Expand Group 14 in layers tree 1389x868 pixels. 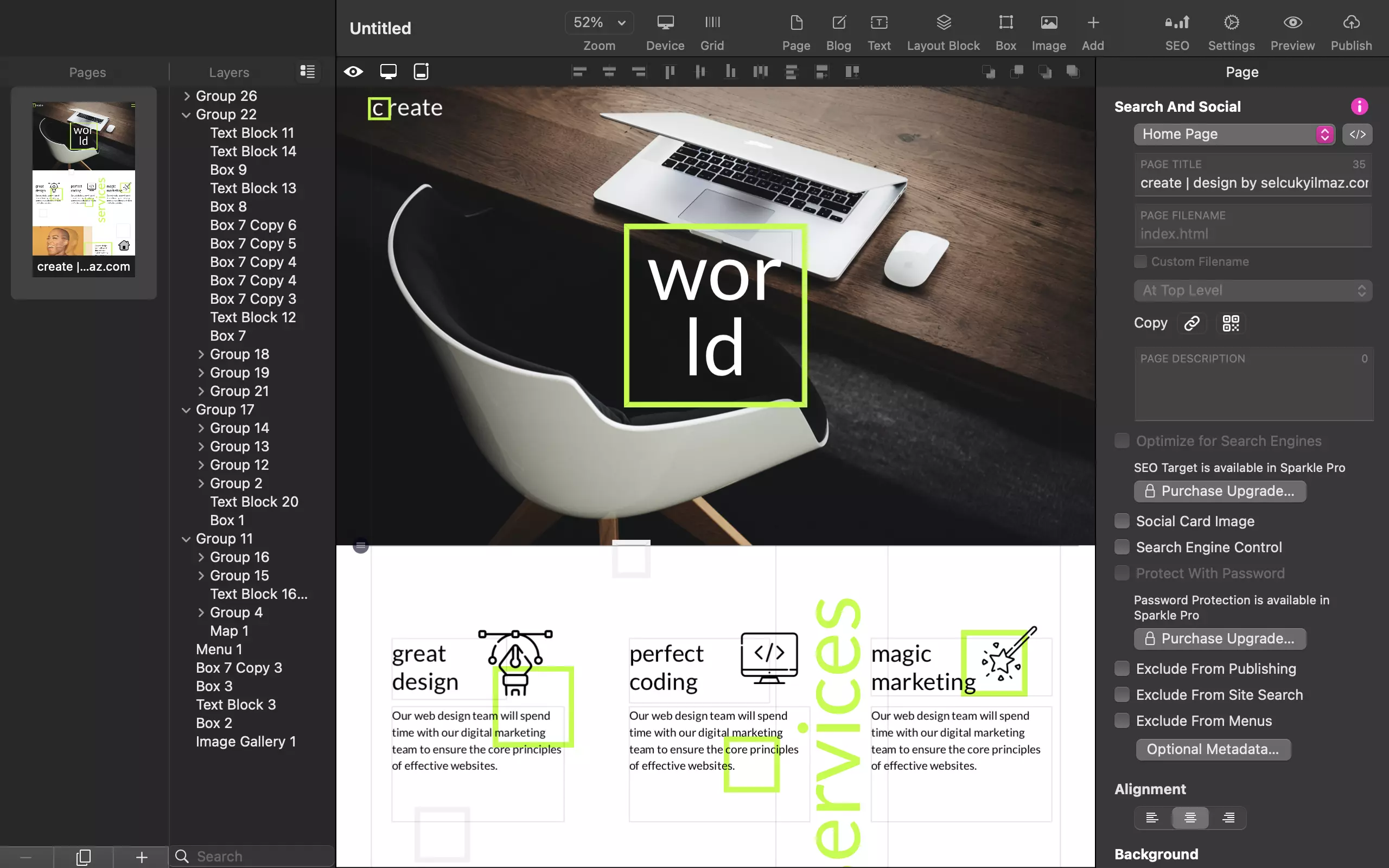point(201,428)
